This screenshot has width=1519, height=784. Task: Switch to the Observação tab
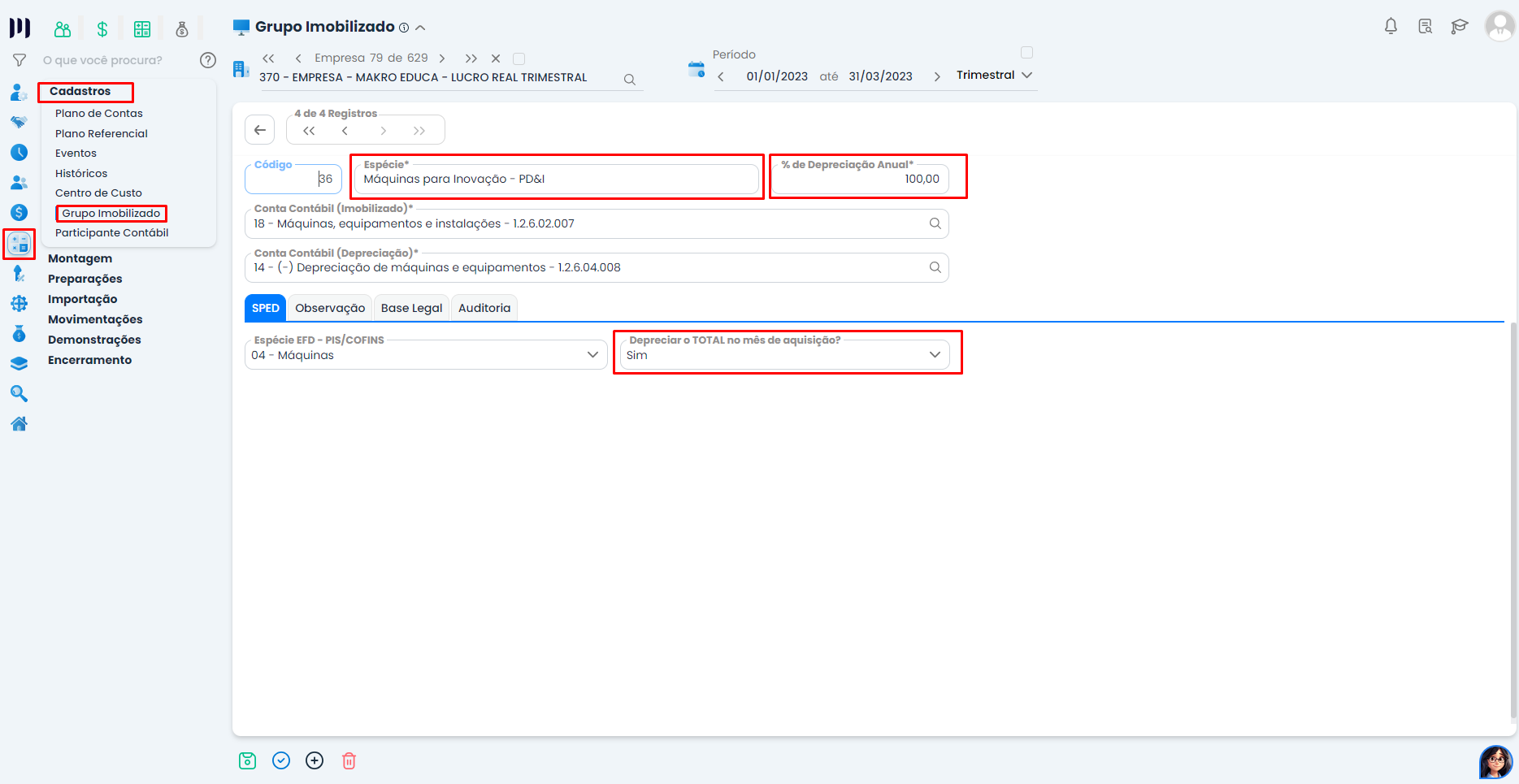[x=330, y=308]
